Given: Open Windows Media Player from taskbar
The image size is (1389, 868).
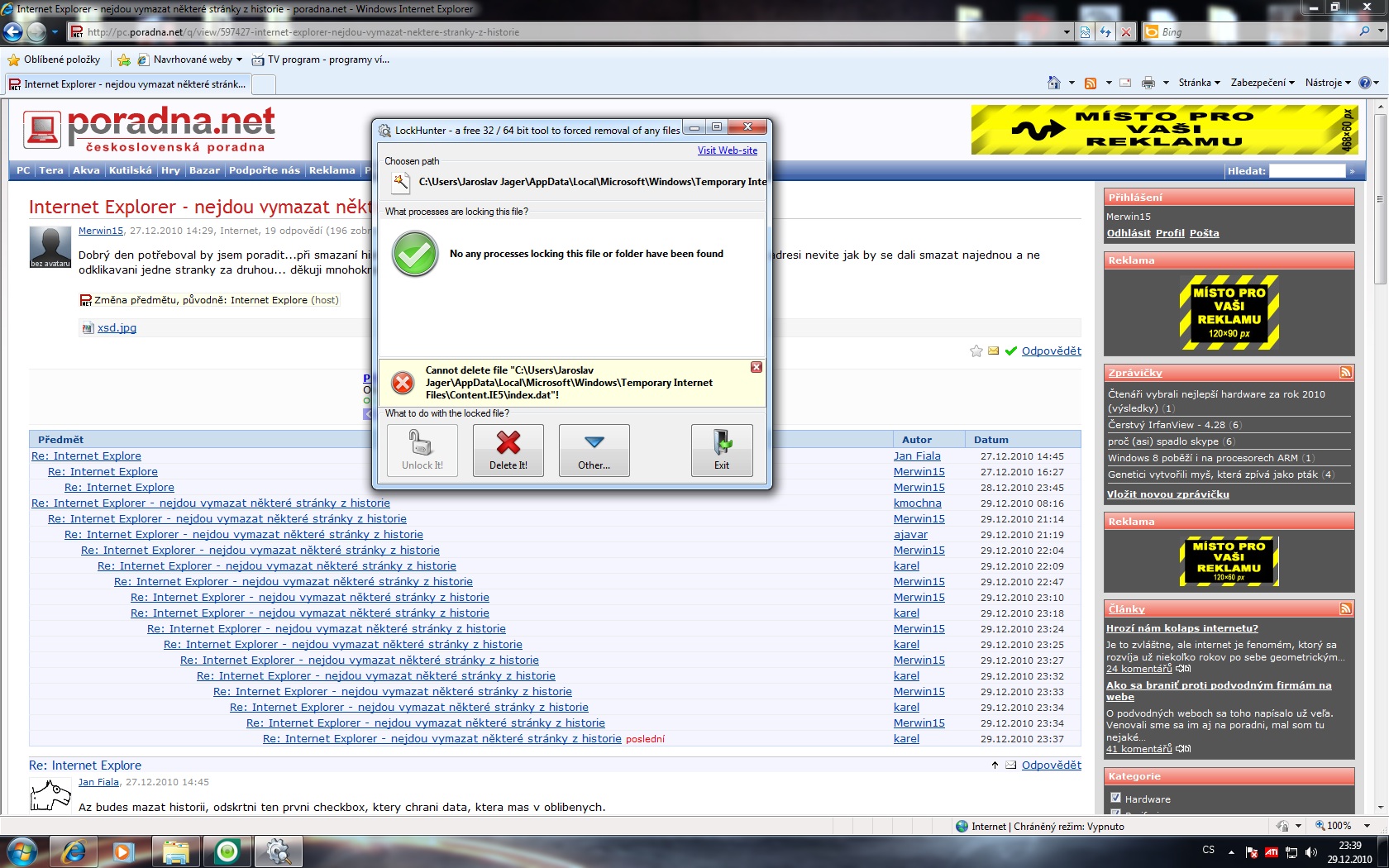Looking at the screenshot, I should [x=123, y=851].
